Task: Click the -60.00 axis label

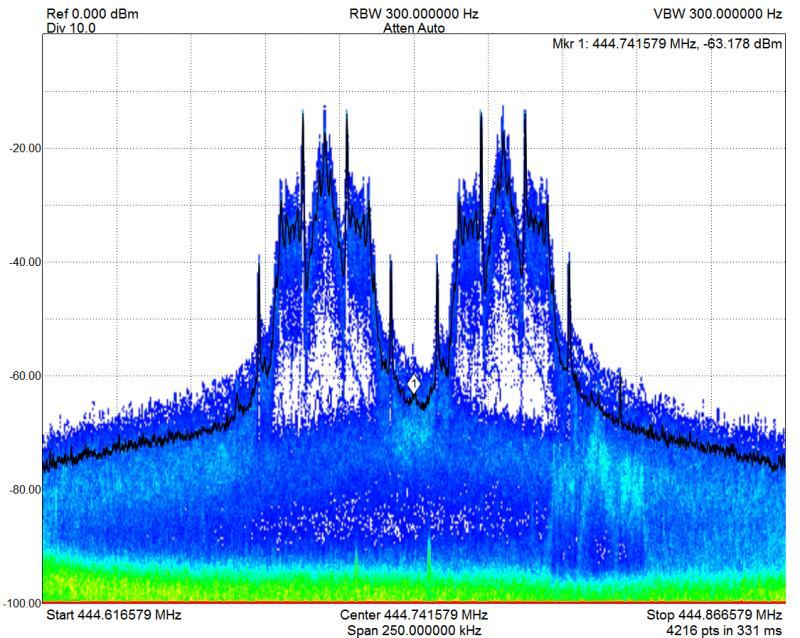Action: coord(22,376)
